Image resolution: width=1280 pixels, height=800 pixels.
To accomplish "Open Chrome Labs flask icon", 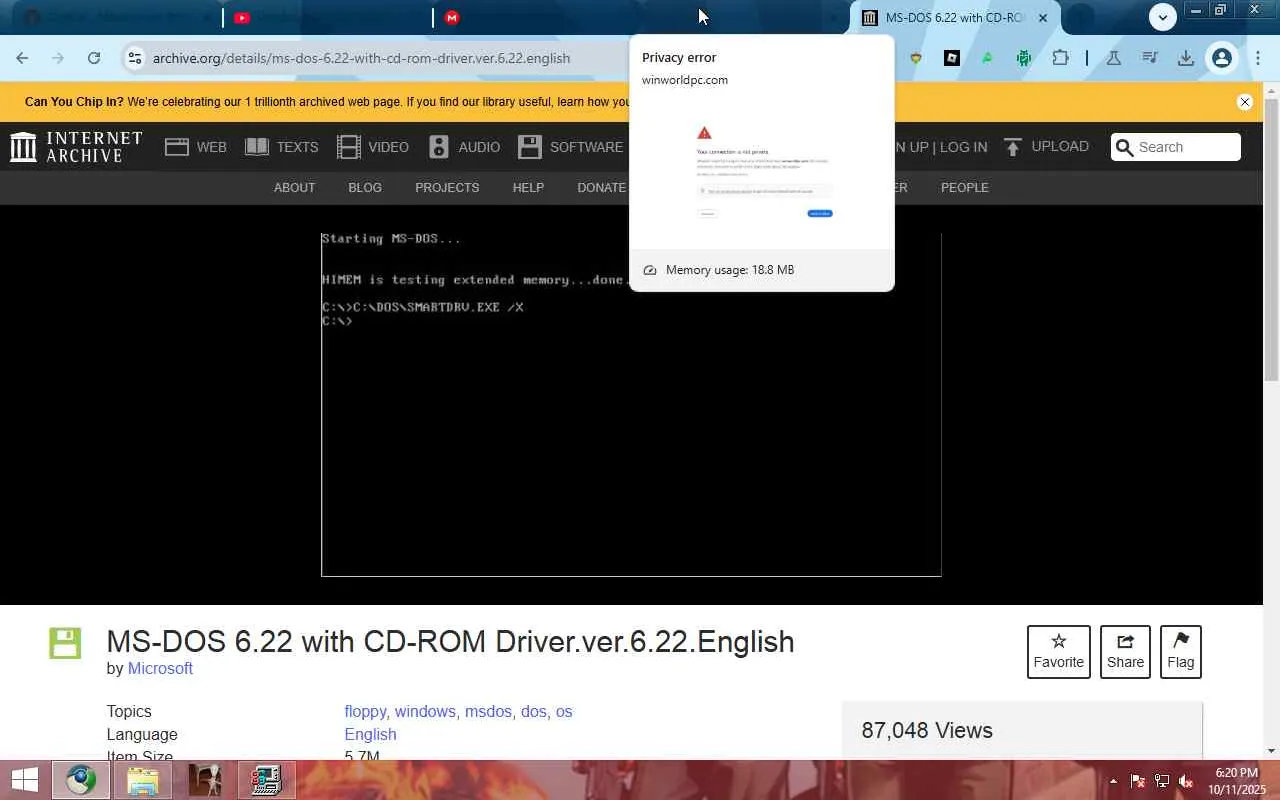I will 1113,58.
